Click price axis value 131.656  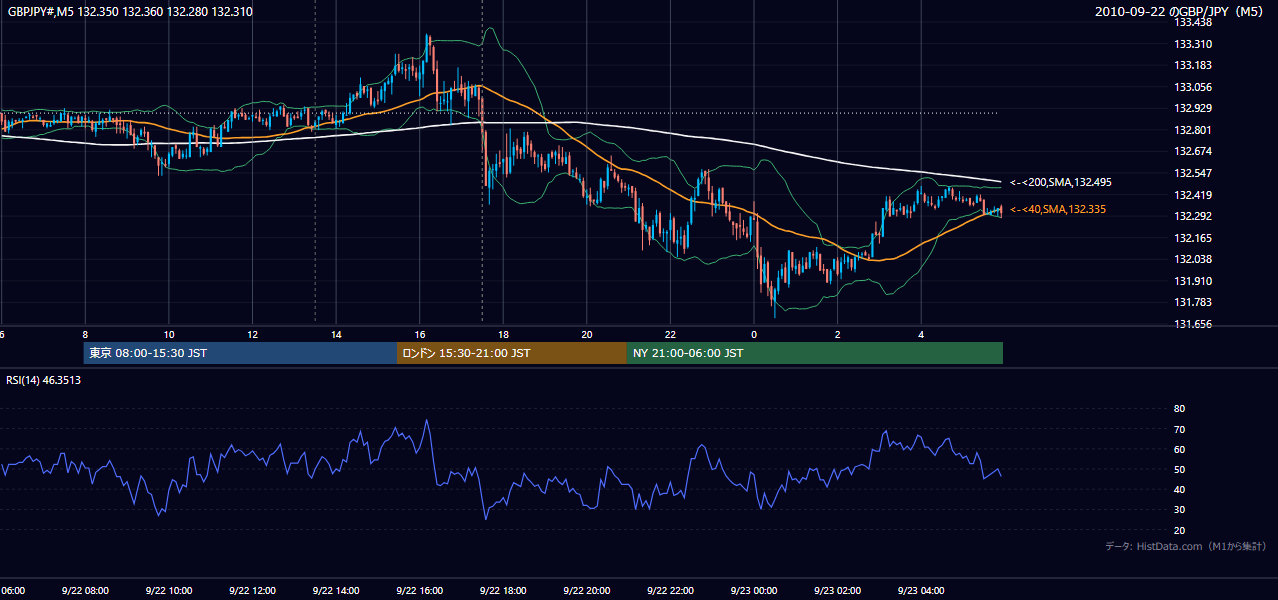[1194, 324]
